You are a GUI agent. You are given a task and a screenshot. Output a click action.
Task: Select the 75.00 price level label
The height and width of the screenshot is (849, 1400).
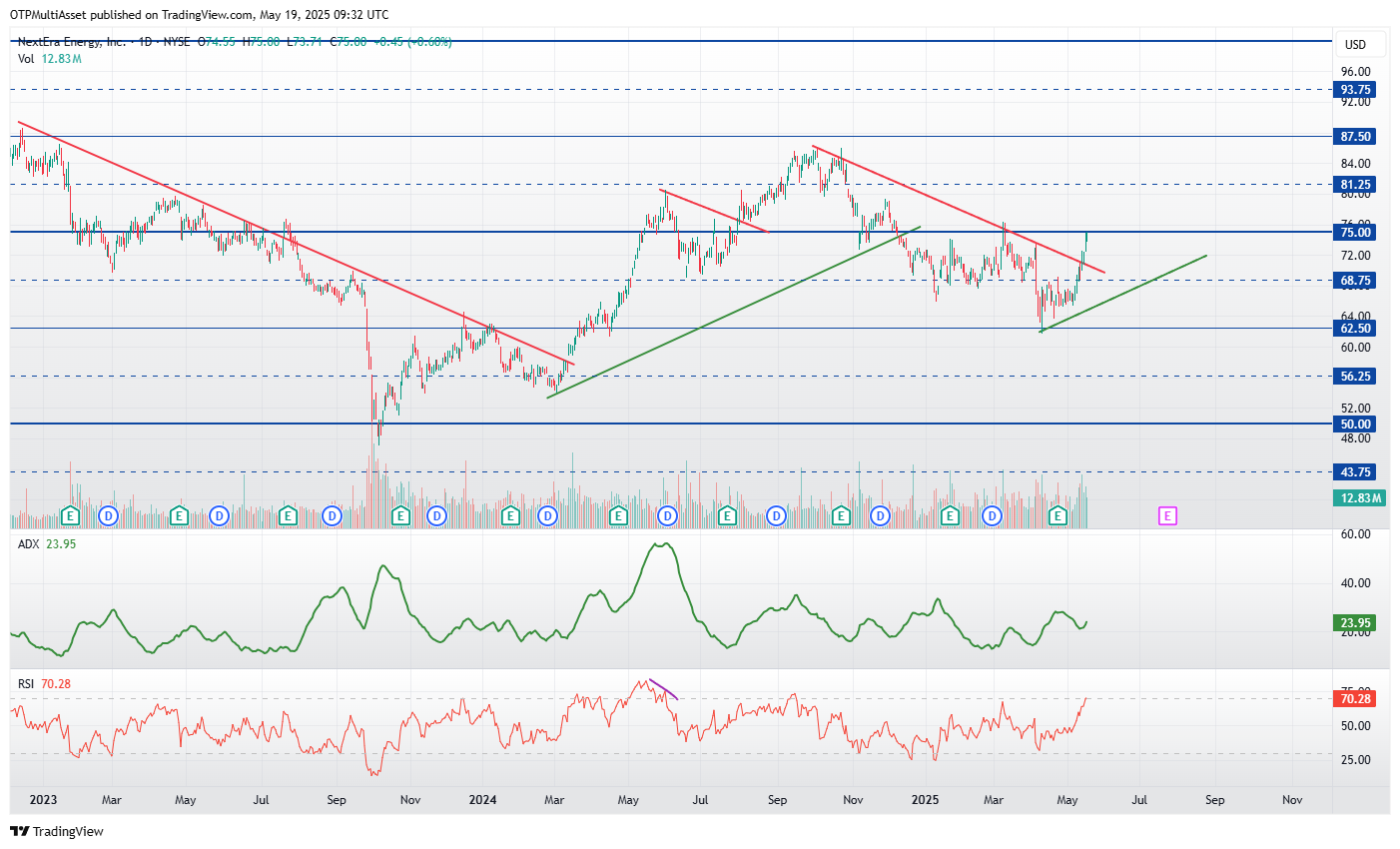coord(1356,232)
